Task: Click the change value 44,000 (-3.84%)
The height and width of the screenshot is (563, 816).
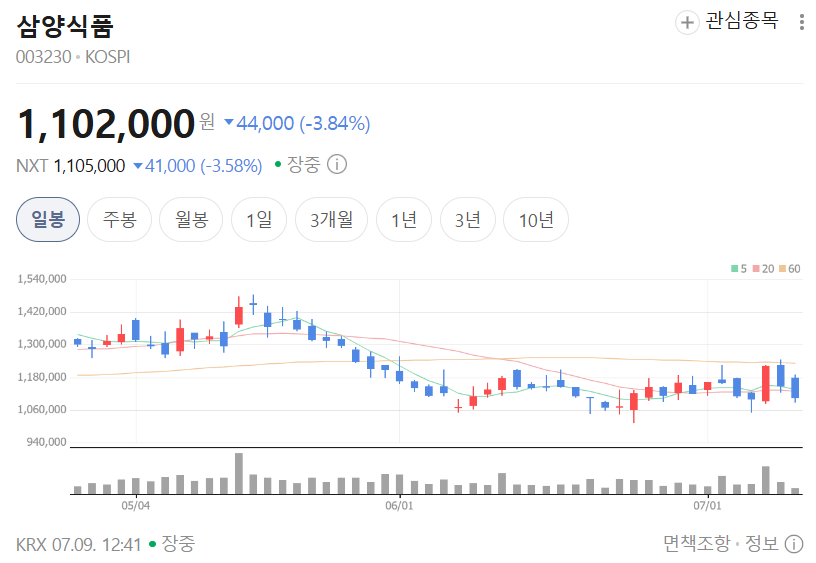Action: click(297, 123)
